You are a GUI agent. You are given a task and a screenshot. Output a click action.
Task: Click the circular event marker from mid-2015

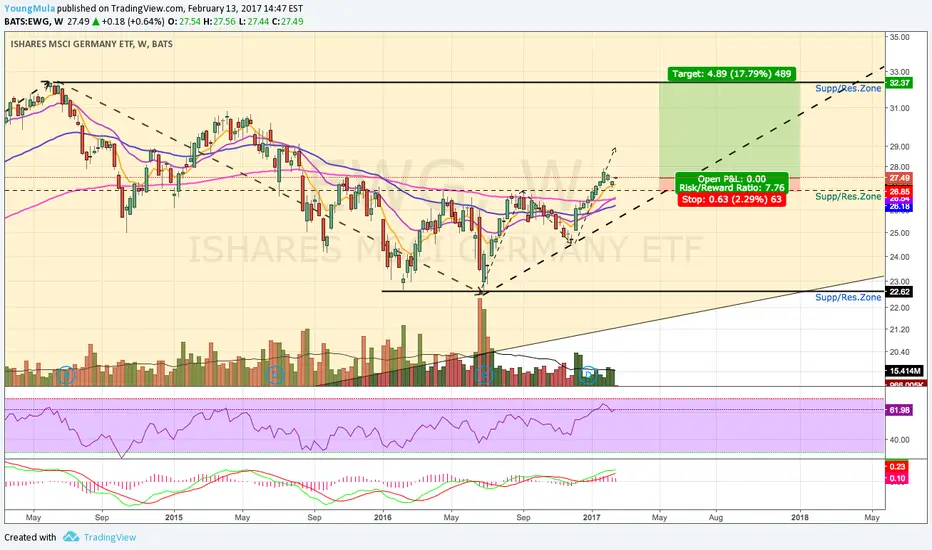275,375
